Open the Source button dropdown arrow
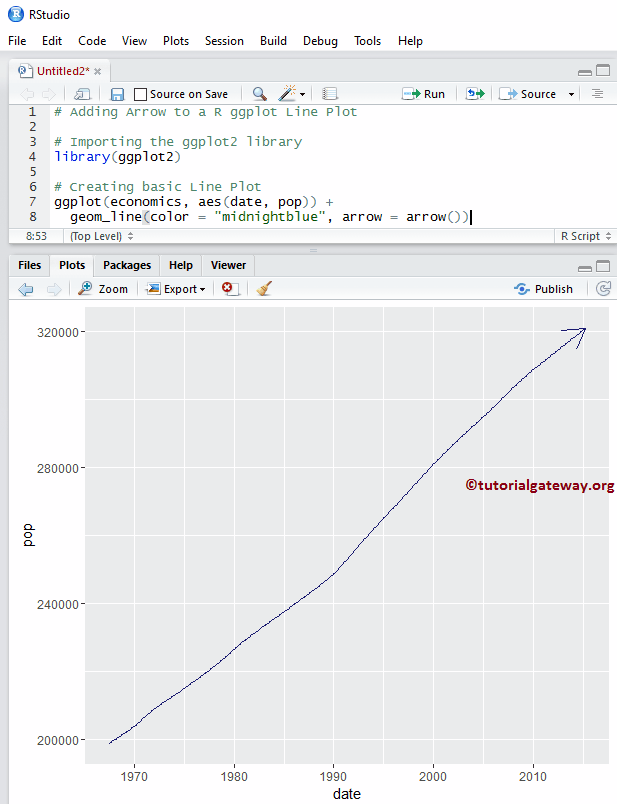 pos(571,94)
